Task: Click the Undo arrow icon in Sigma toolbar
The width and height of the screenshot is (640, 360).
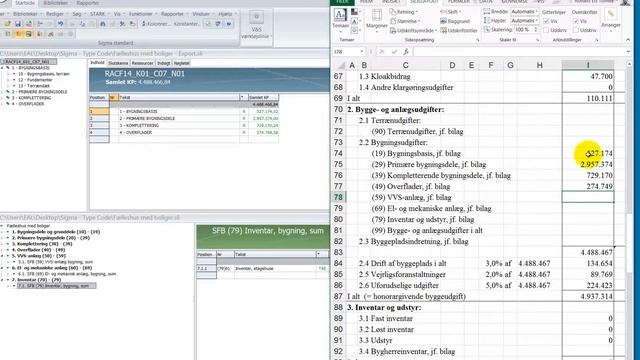Action: 60,24
